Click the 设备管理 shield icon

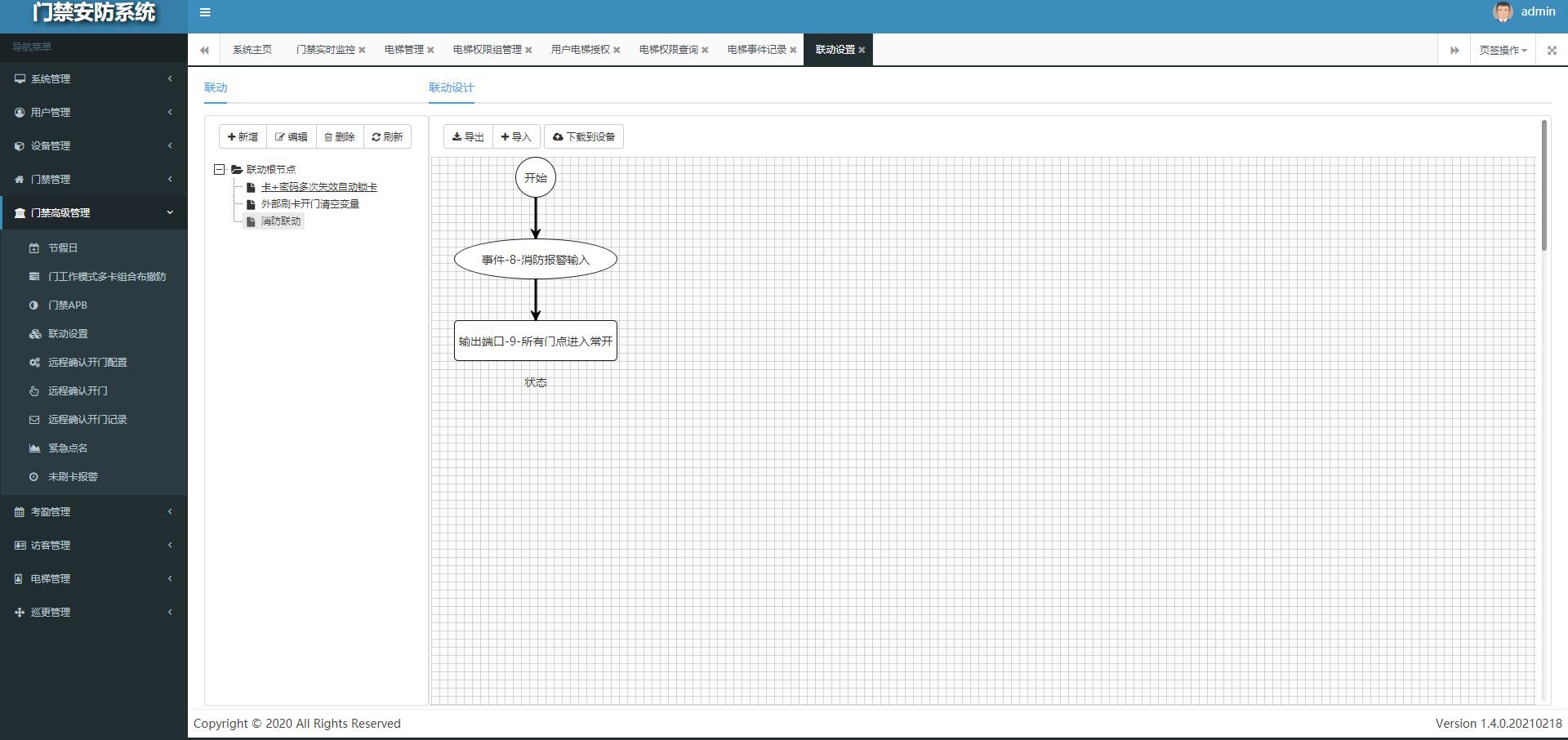[20, 146]
